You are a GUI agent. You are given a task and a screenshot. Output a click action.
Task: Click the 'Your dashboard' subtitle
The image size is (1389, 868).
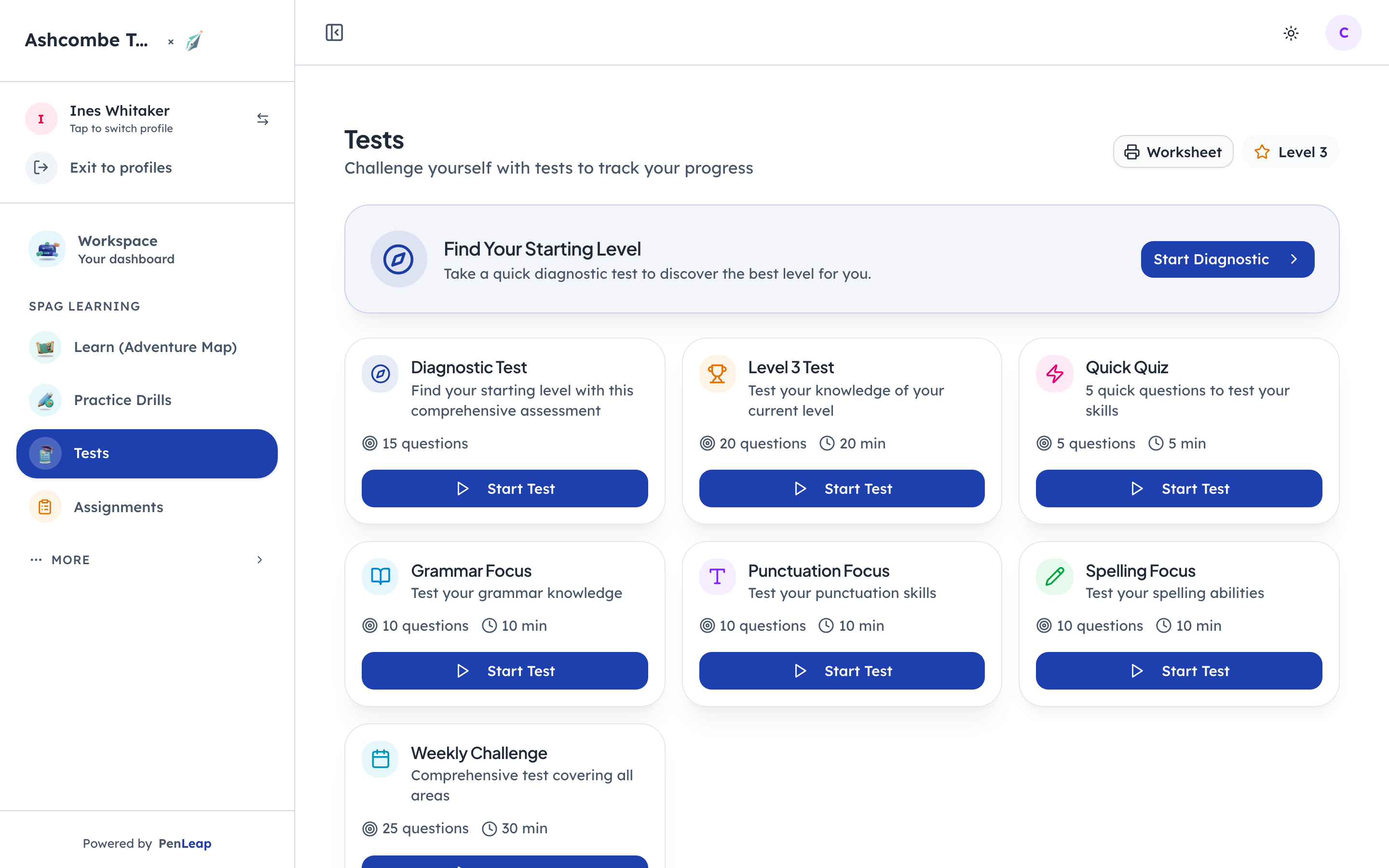click(126, 259)
